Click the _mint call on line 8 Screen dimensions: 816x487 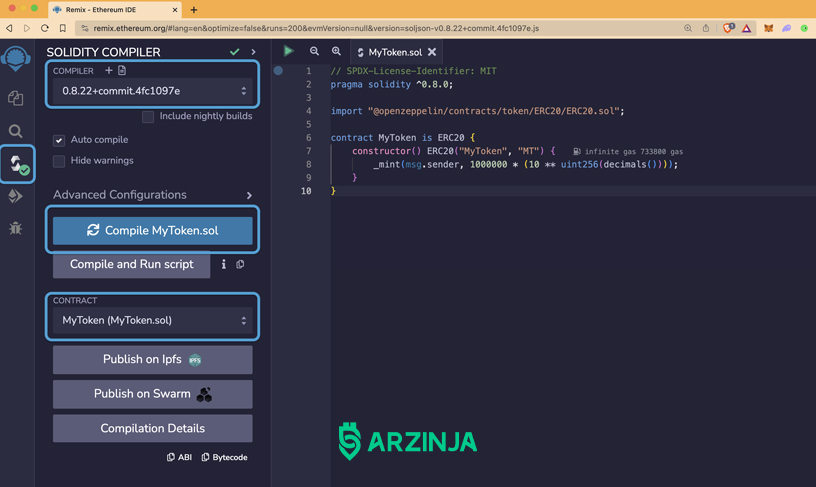[x=526, y=164]
